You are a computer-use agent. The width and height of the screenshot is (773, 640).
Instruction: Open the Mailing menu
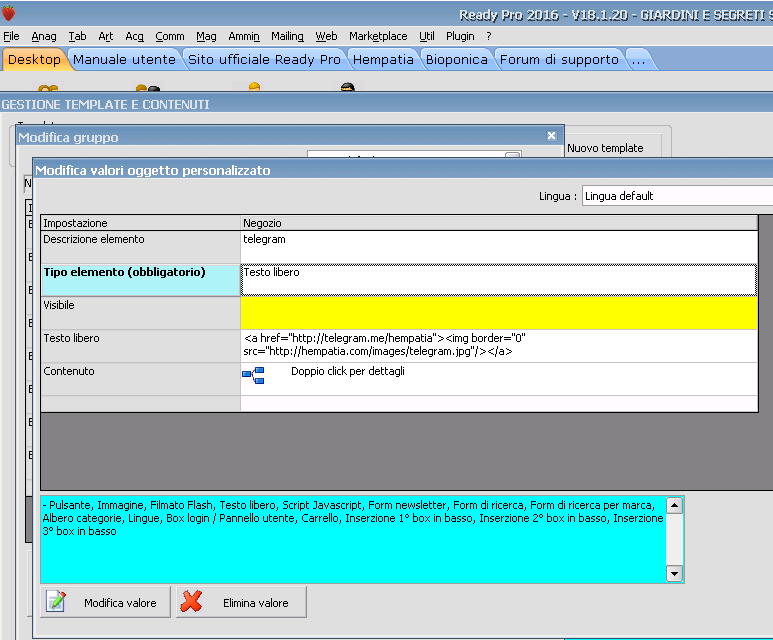tap(287, 36)
